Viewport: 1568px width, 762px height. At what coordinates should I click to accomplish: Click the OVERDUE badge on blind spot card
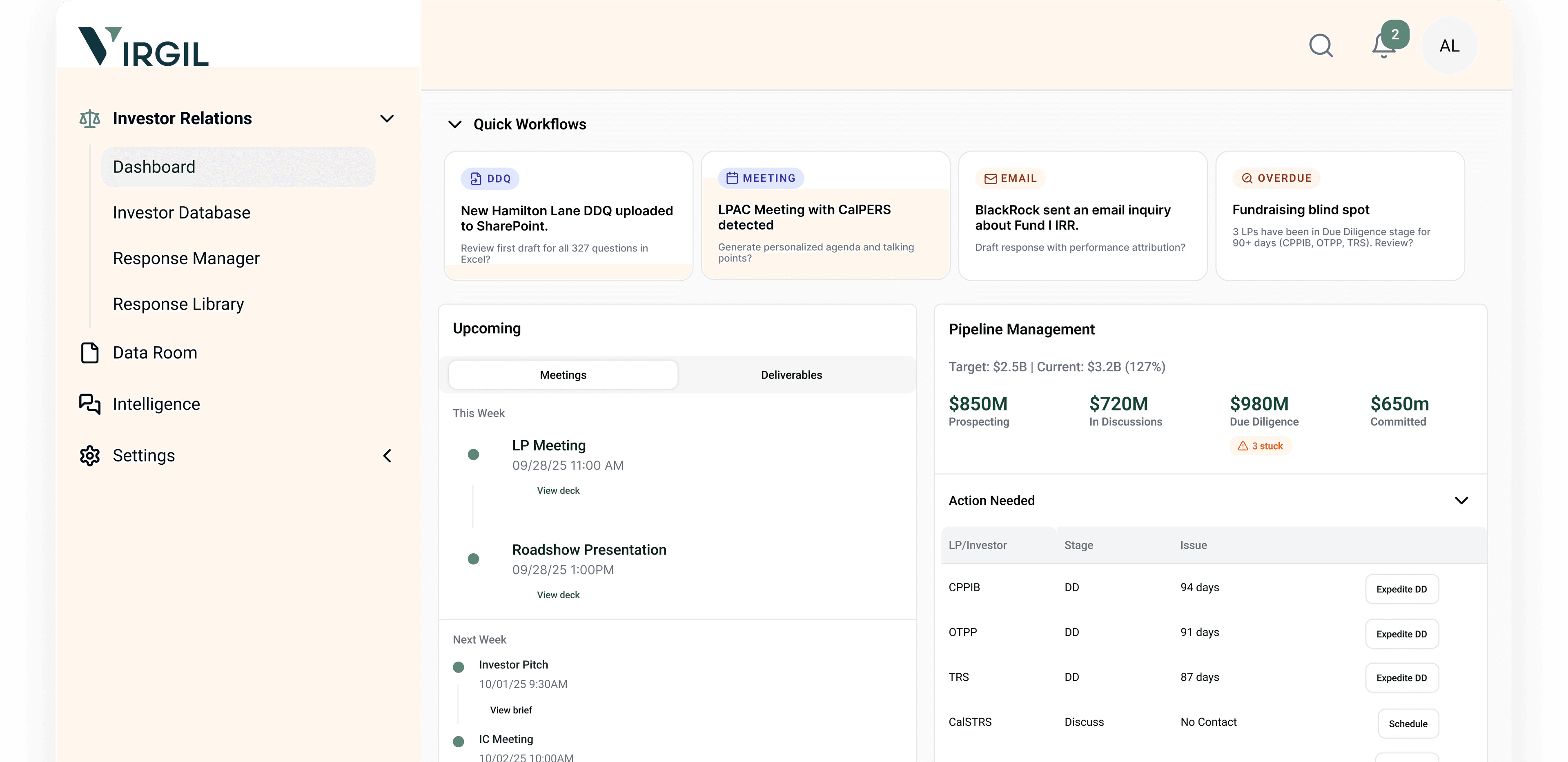1276,178
